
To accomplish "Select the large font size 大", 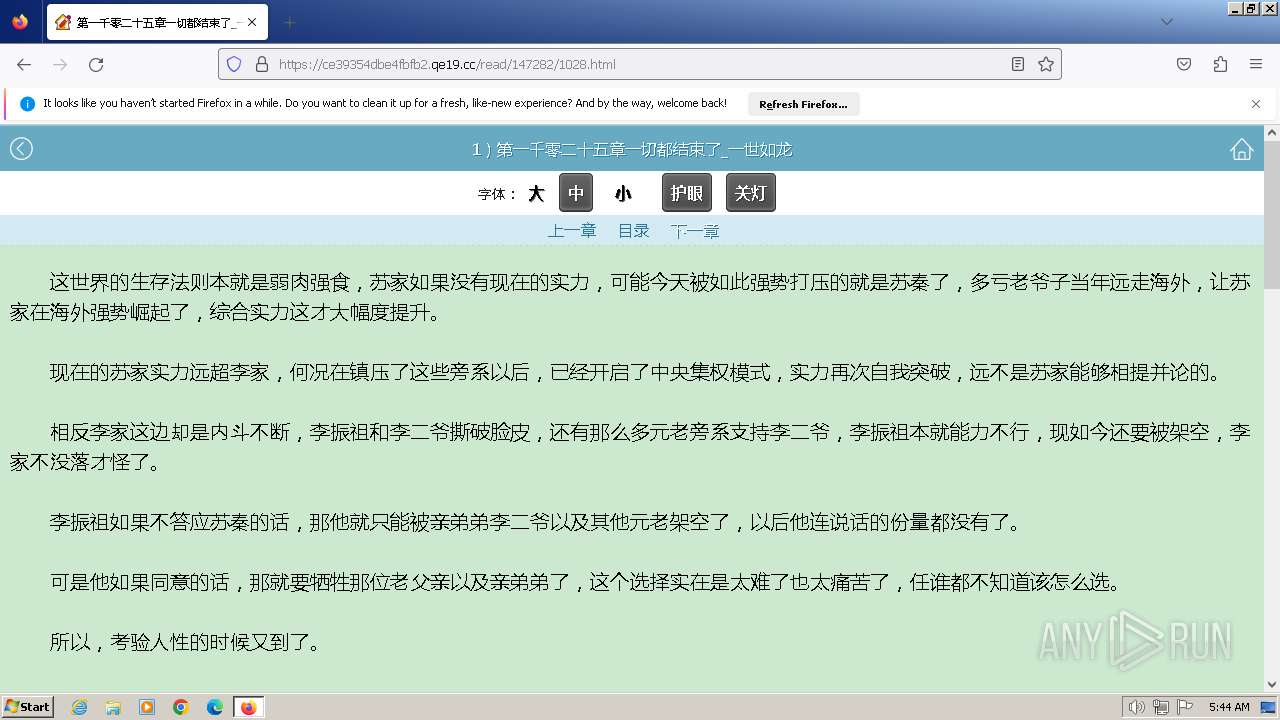I will coord(536,193).
